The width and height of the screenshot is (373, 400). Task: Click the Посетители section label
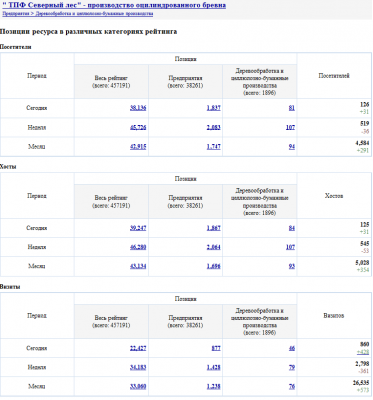[x=16, y=47]
